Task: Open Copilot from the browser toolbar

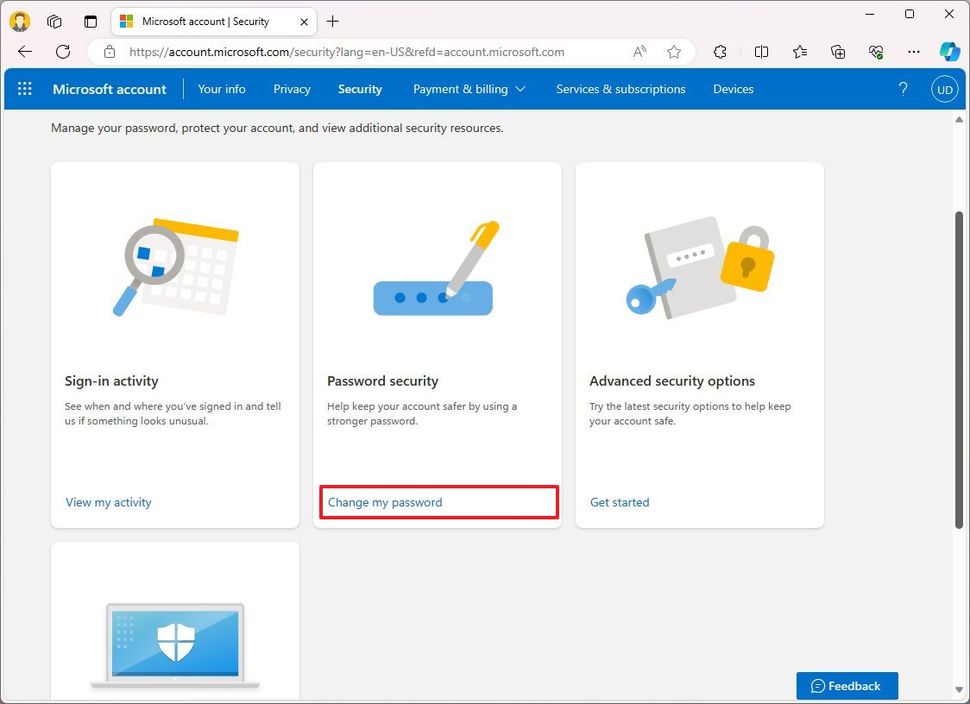Action: [x=948, y=51]
